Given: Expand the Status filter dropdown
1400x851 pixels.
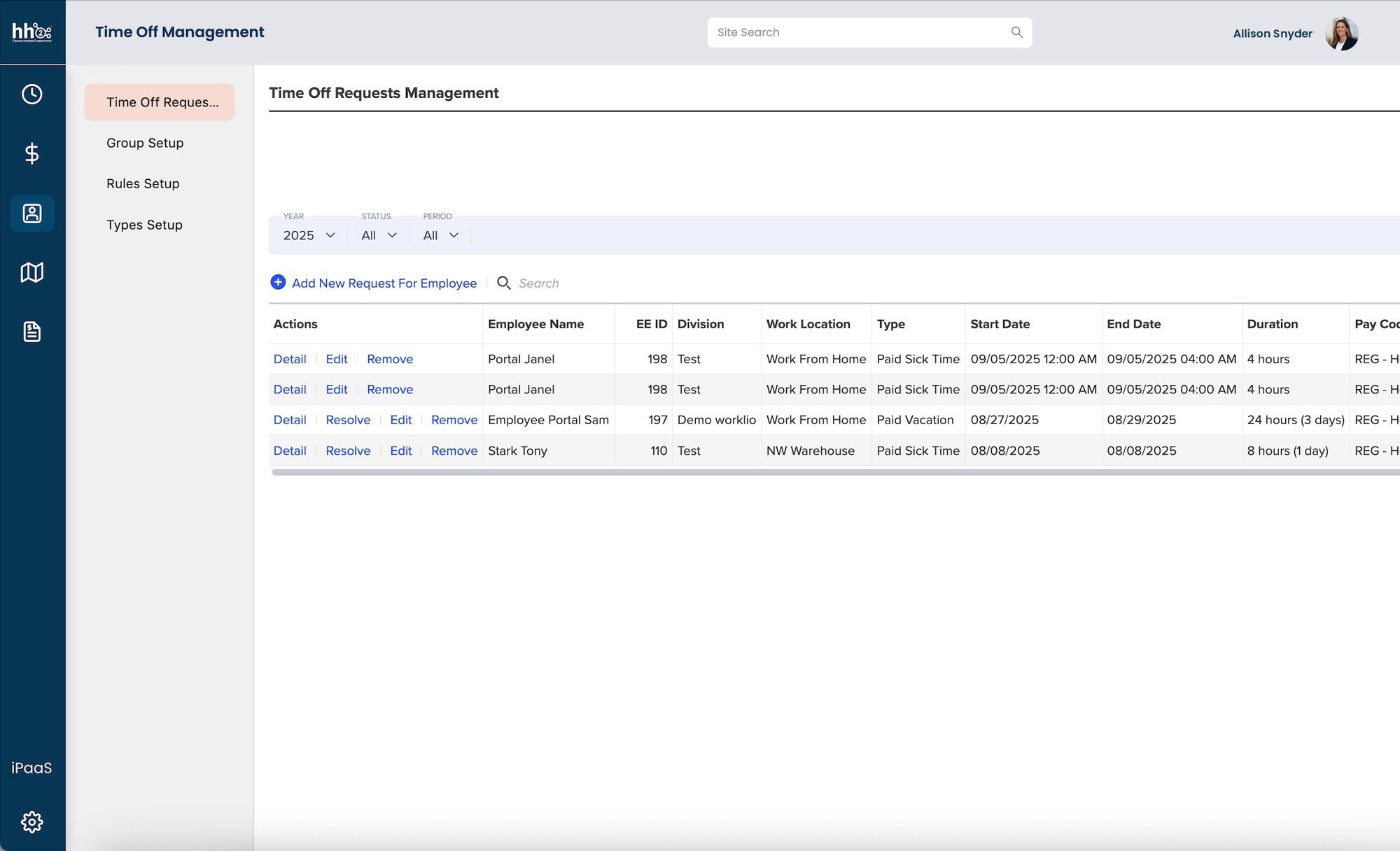Looking at the screenshot, I should tap(379, 235).
